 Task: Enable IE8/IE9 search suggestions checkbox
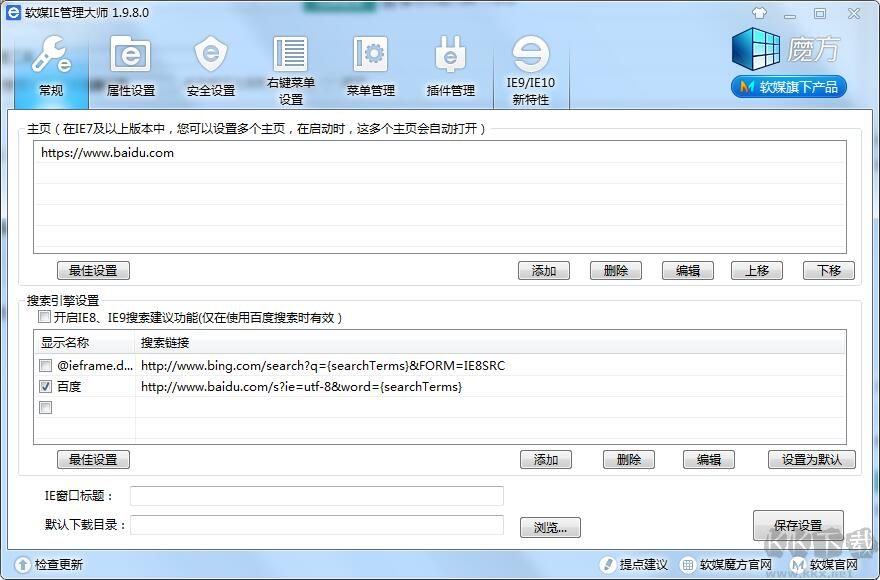click(44, 316)
